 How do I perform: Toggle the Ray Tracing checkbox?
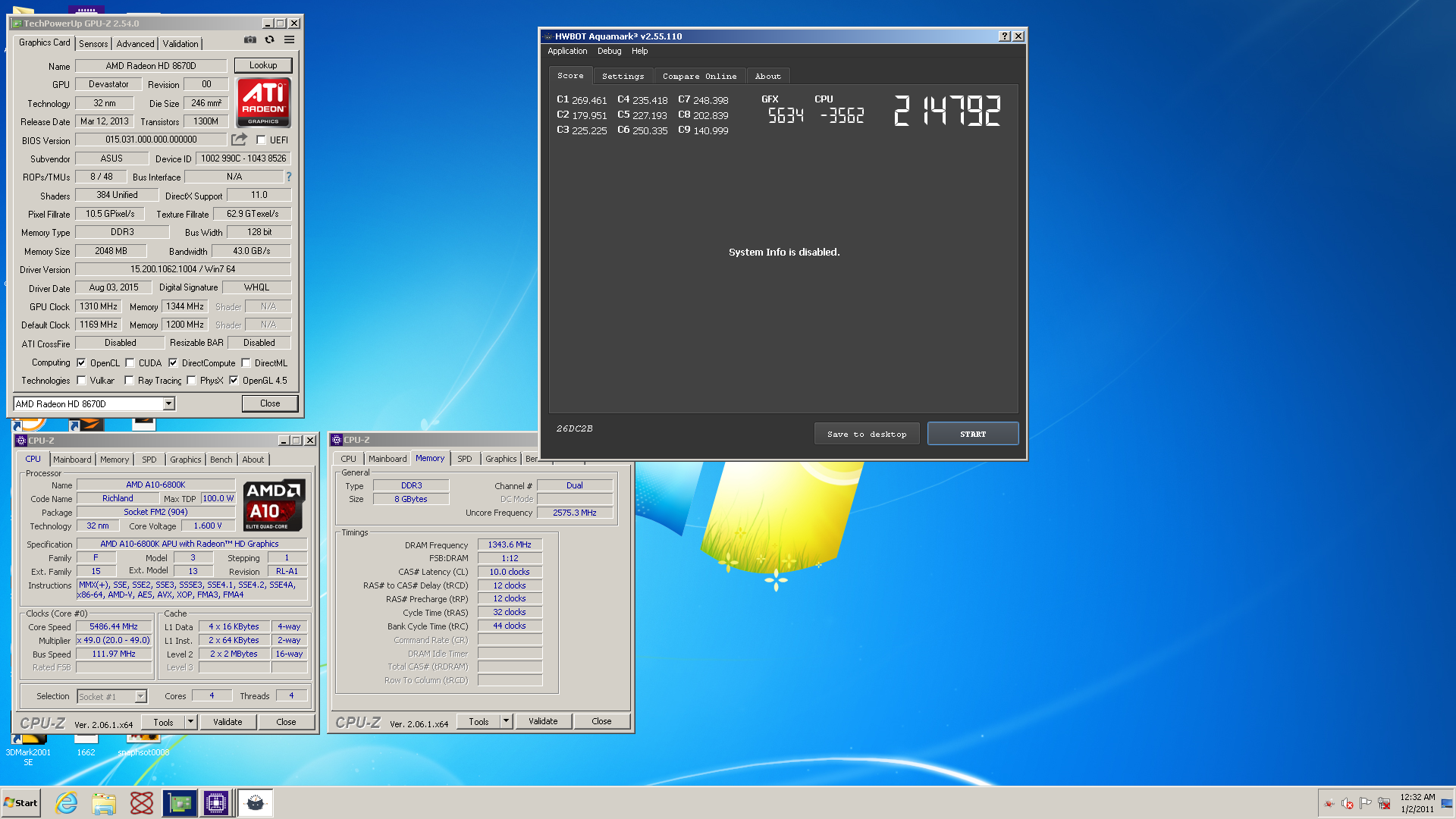[x=129, y=381]
